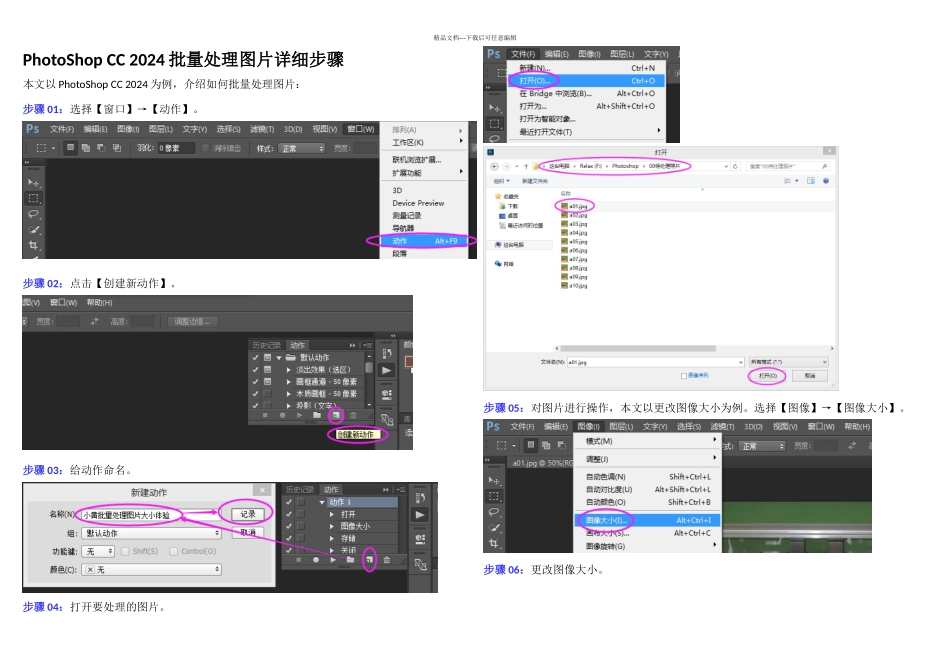Select the Quick Selection tool in step 01 toolbar
Image resolution: width=950 pixels, height=672 pixels.
[34, 230]
